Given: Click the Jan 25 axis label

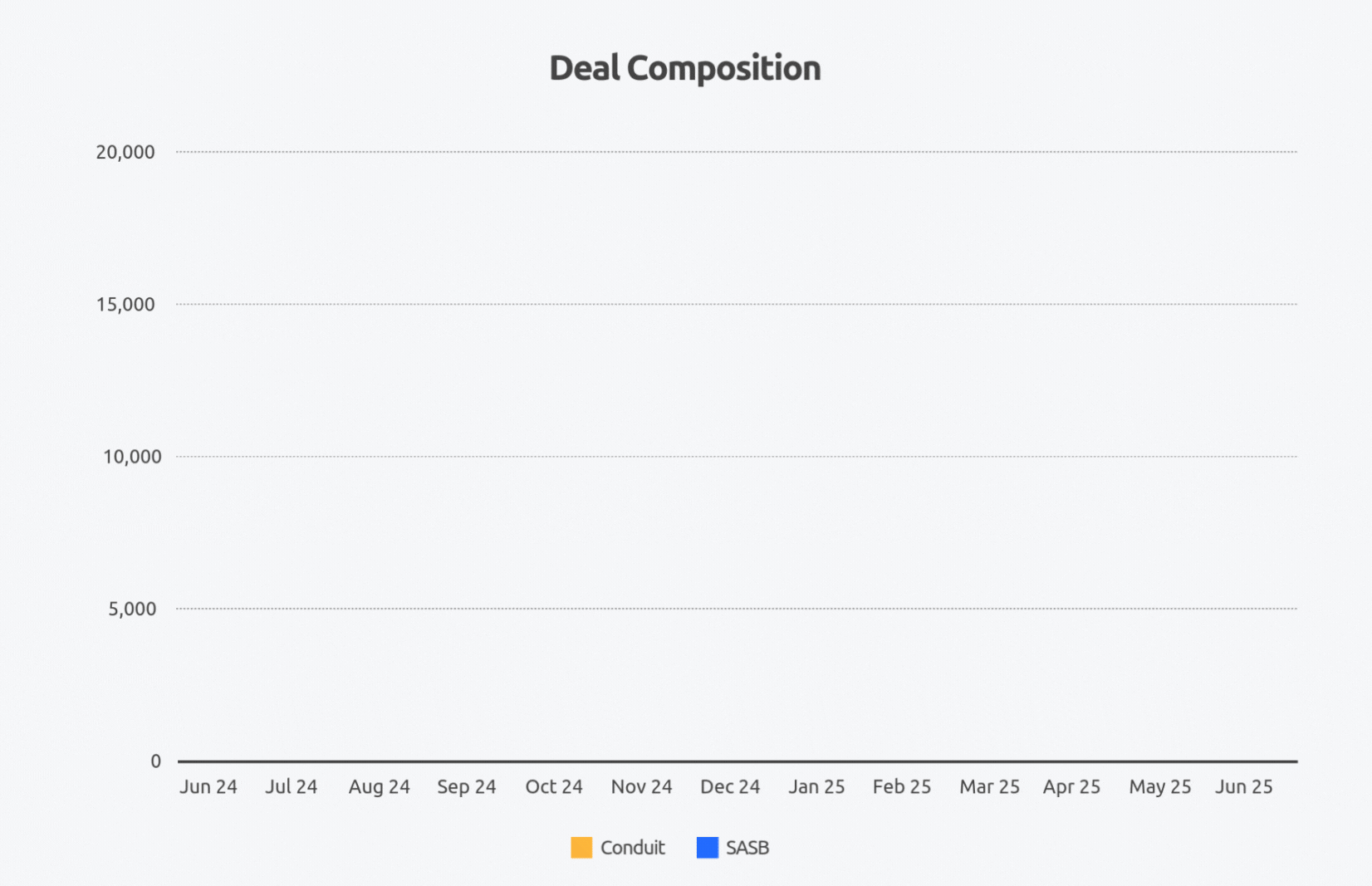Looking at the screenshot, I should pos(816,786).
